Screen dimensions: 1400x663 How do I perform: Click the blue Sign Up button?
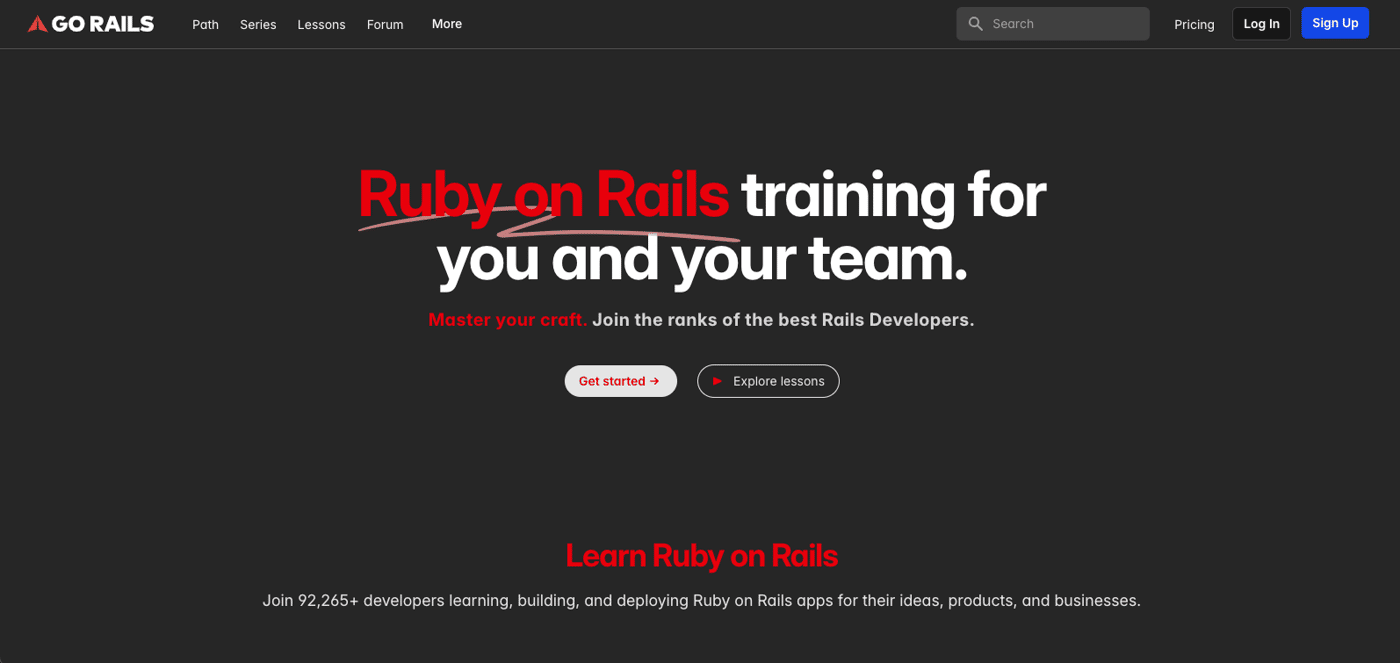click(1335, 23)
